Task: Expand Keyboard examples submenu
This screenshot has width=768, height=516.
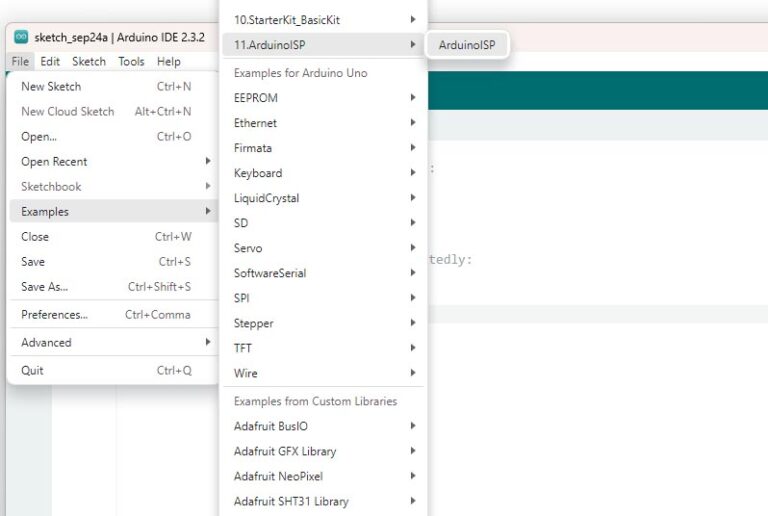Action: point(323,173)
